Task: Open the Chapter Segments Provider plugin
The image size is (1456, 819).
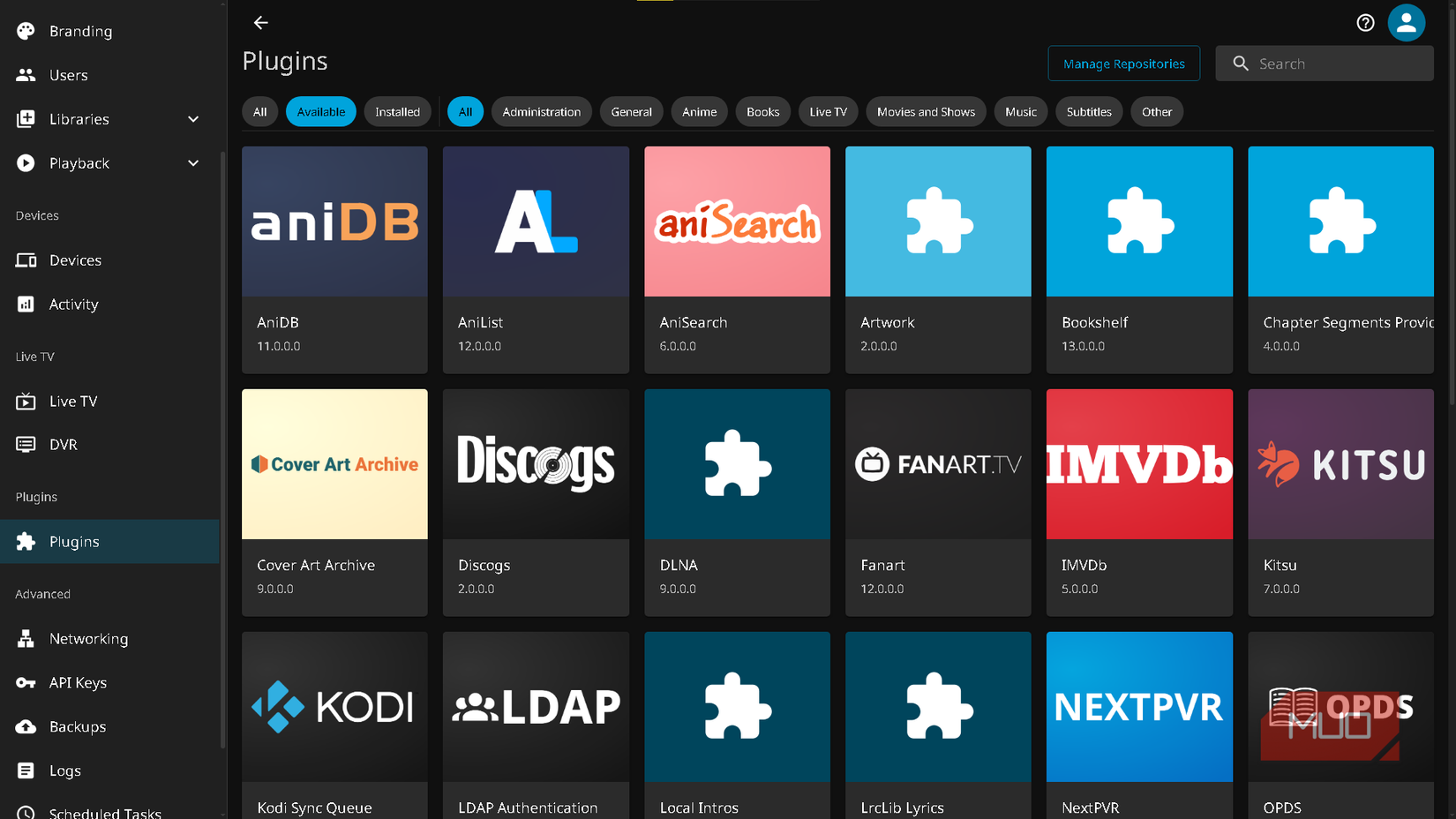Action: pos(1341,260)
